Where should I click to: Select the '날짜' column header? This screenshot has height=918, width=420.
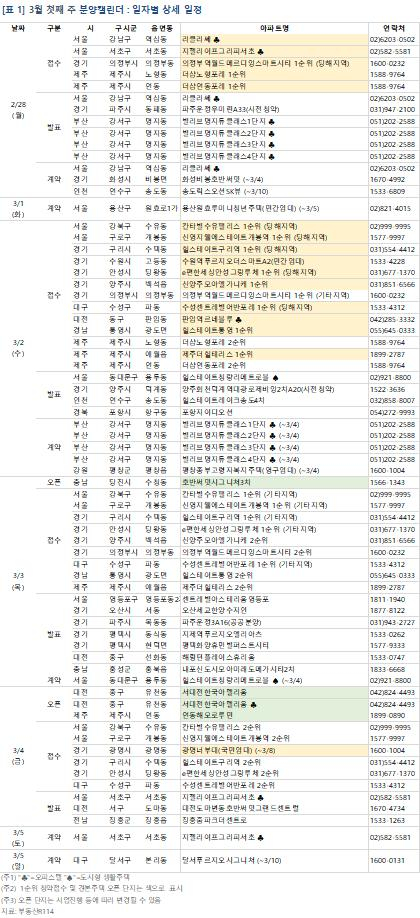[x=17, y=28]
